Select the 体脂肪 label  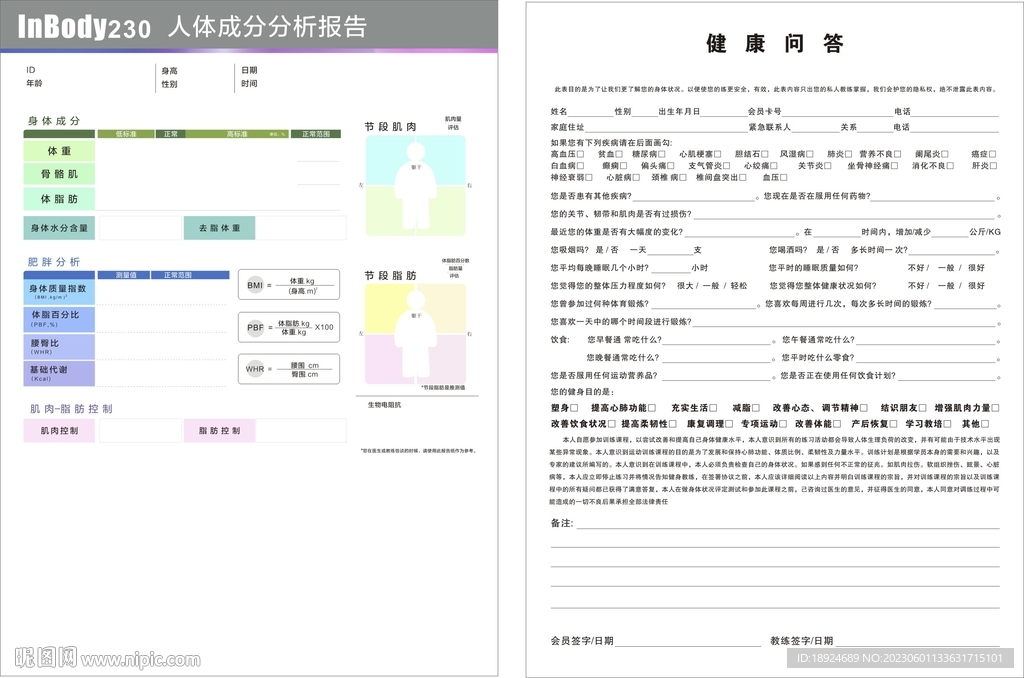click(59, 199)
